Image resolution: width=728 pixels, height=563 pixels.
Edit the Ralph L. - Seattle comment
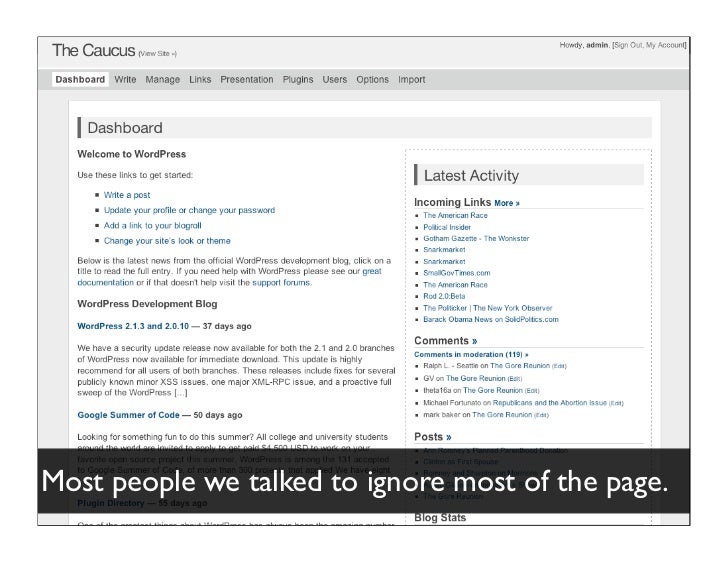(x=559, y=366)
